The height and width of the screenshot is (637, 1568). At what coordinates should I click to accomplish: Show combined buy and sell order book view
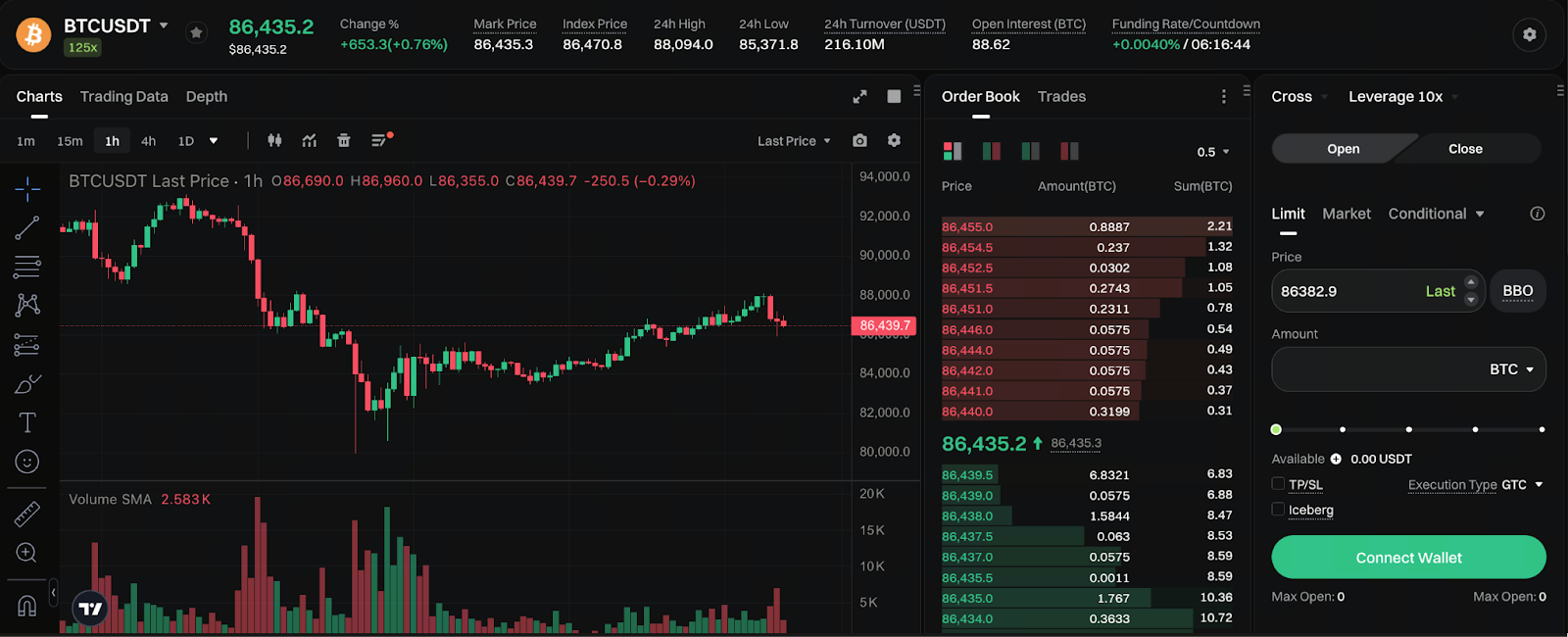(953, 151)
